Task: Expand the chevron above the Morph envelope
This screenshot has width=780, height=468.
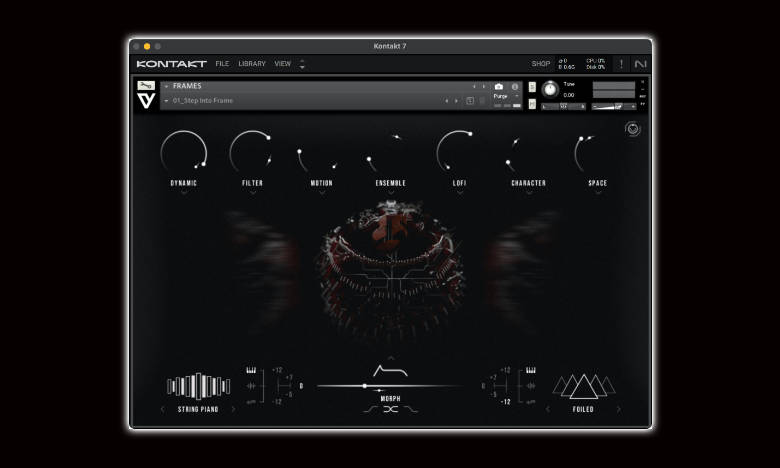Action: [391, 357]
